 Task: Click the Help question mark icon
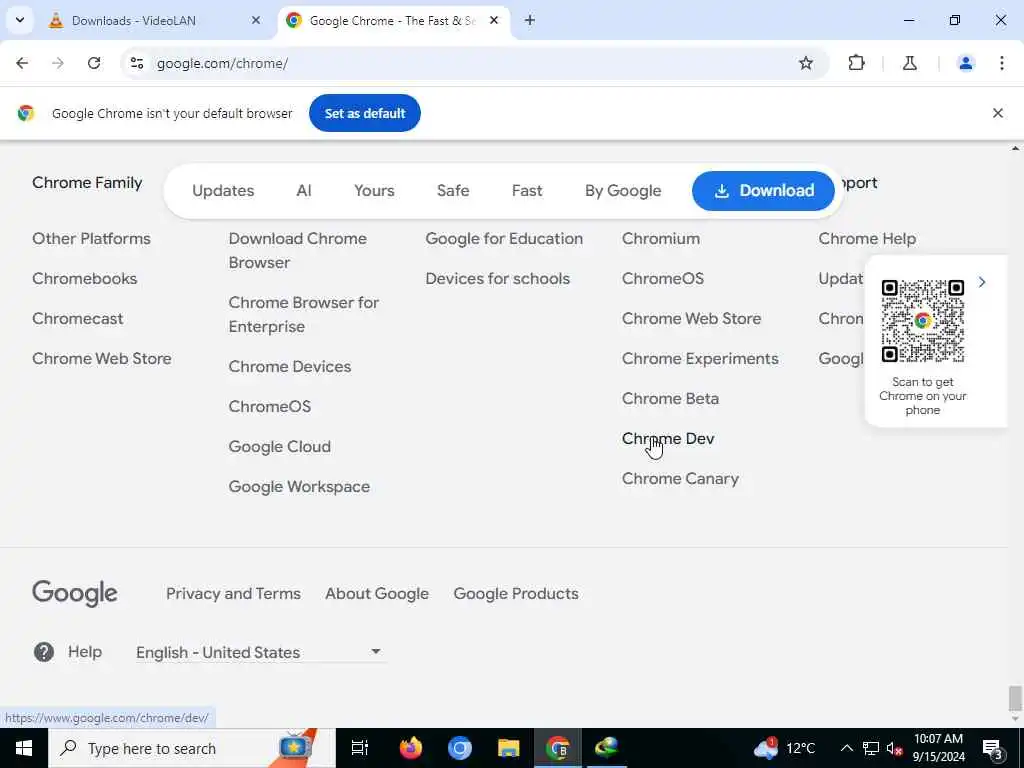[x=44, y=652]
